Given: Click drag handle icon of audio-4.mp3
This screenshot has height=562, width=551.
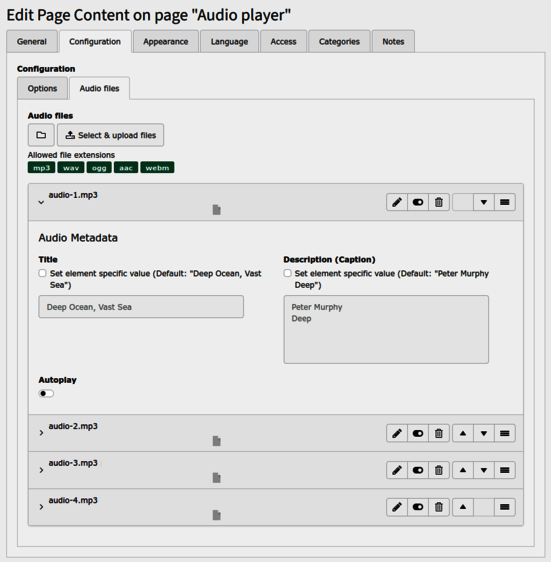Looking at the screenshot, I should click(505, 507).
